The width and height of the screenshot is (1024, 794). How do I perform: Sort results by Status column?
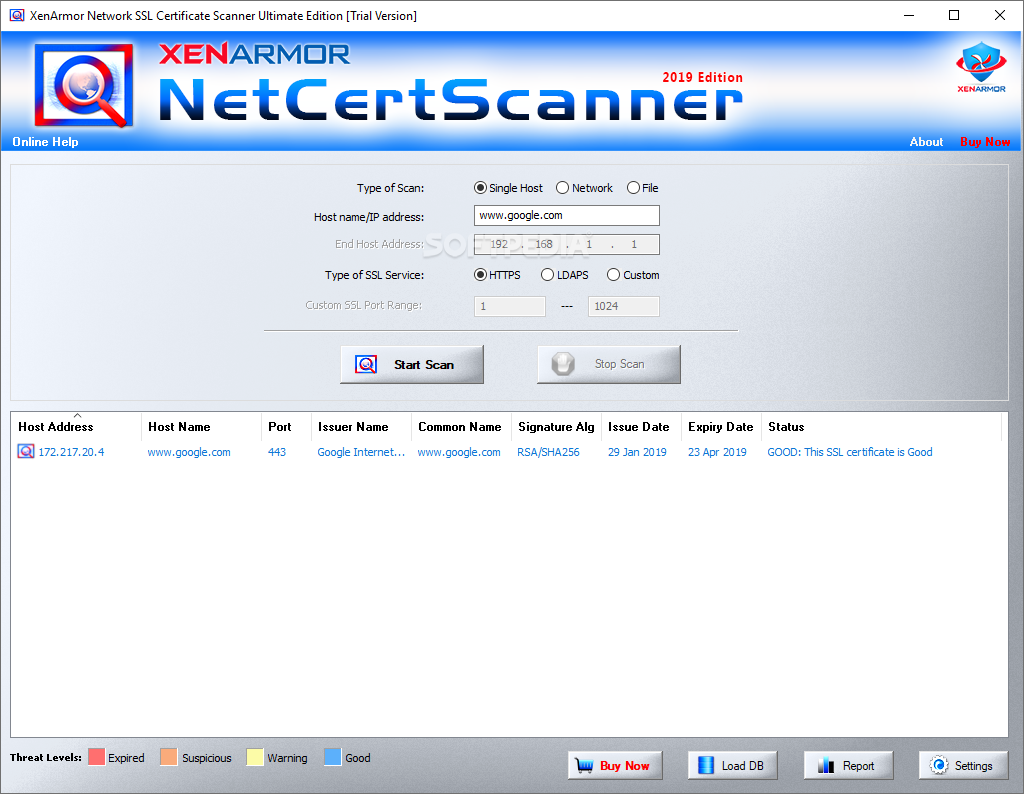(881, 426)
